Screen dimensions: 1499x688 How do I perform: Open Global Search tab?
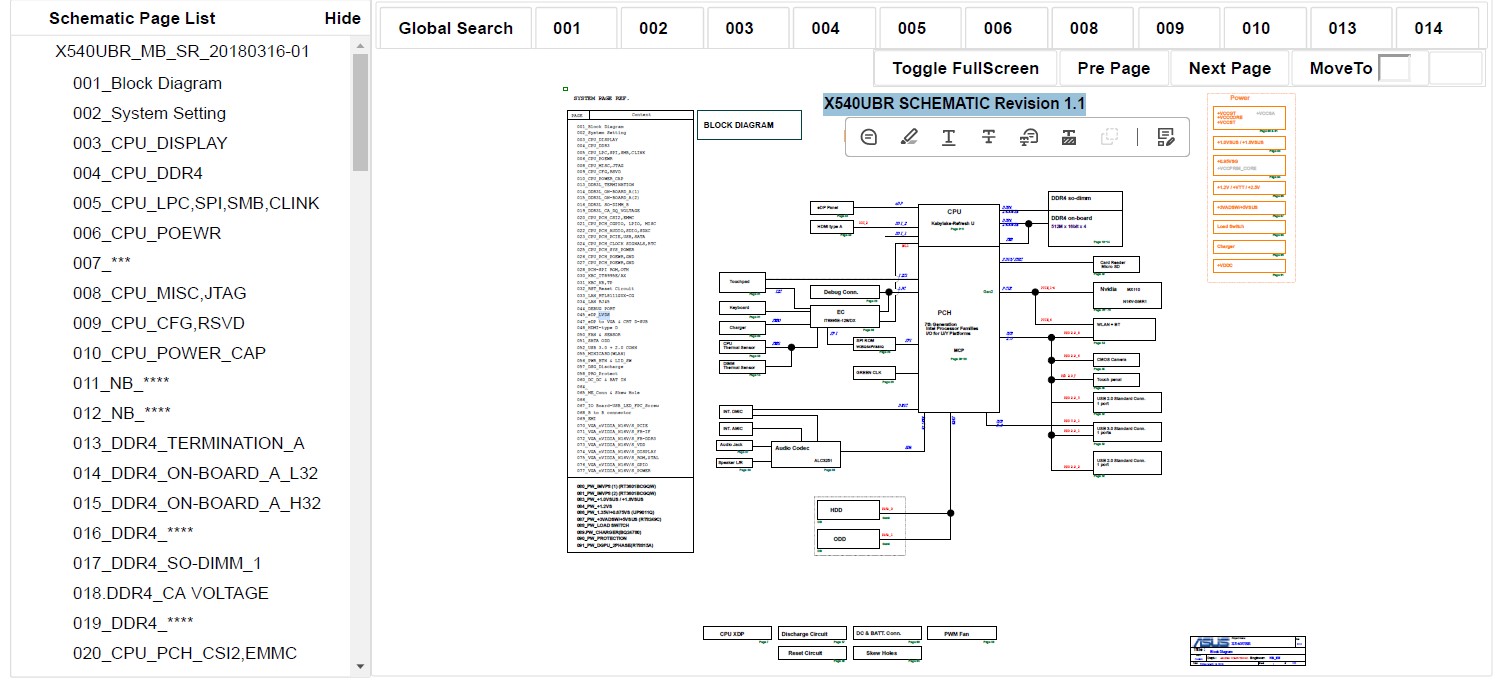click(x=455, y=28)
